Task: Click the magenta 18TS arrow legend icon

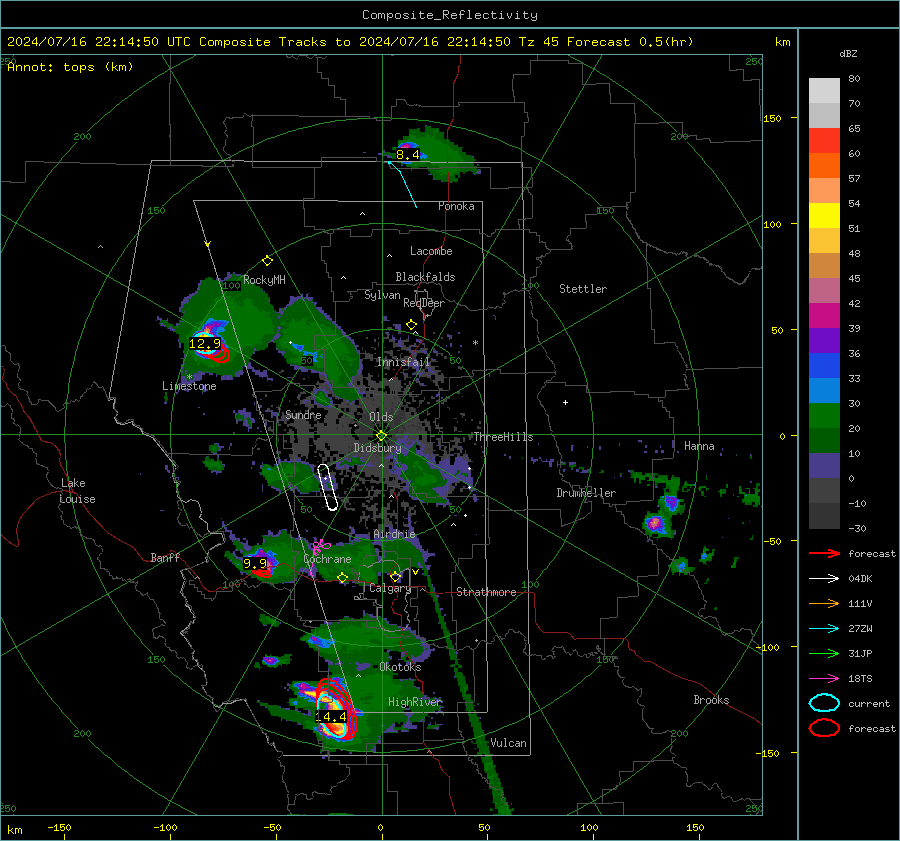Action: click(824, 679)
